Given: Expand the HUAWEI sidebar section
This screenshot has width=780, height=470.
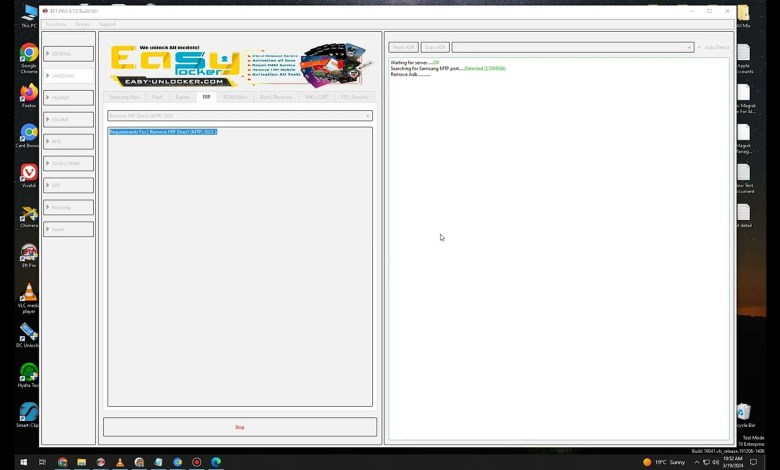Looking at the screenshot, I should [68, 98].
